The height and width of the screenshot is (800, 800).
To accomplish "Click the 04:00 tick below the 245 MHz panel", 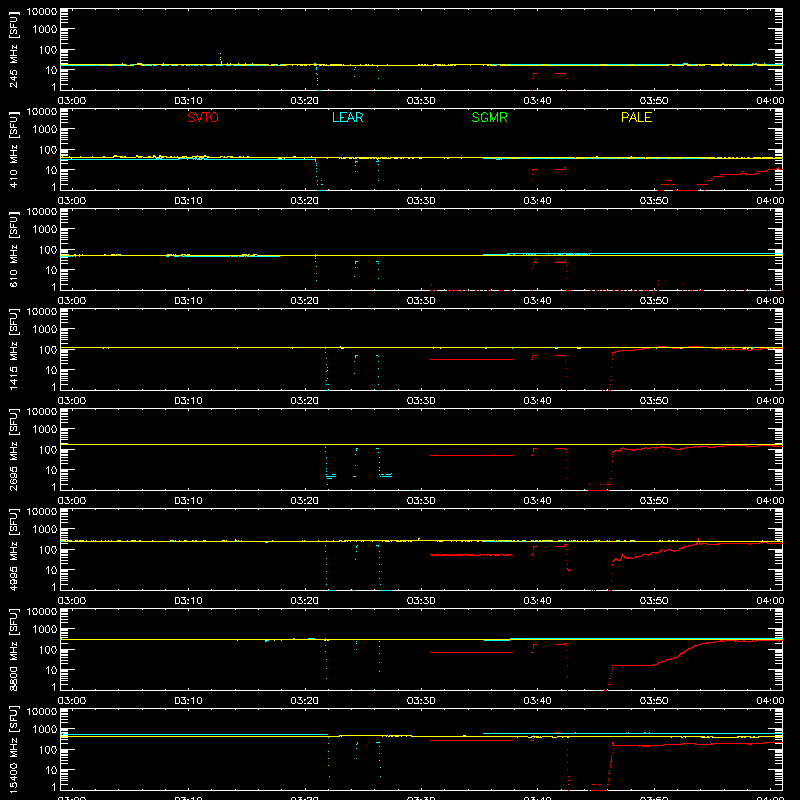I will click(770, 101).
